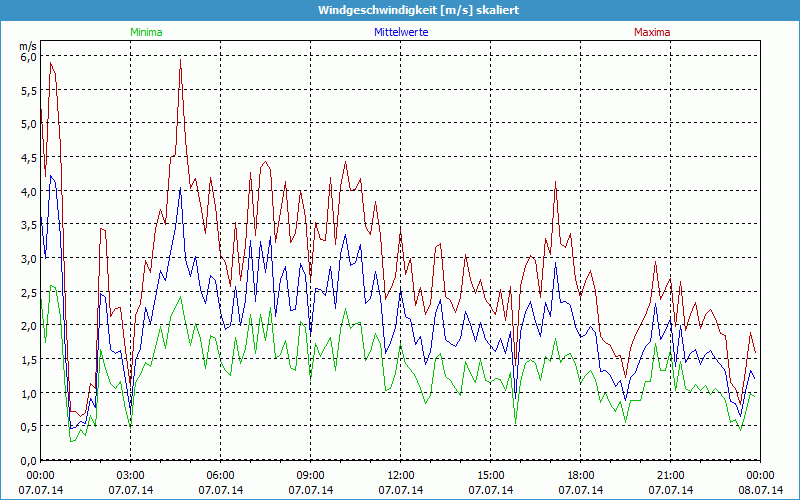Click the 4,0 y-axis value

pyautogui.click(x=29, y=191)
